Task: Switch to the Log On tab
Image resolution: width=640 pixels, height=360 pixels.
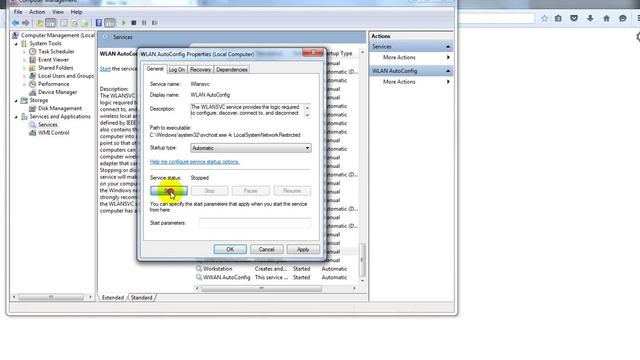Action: click(177, 70)
